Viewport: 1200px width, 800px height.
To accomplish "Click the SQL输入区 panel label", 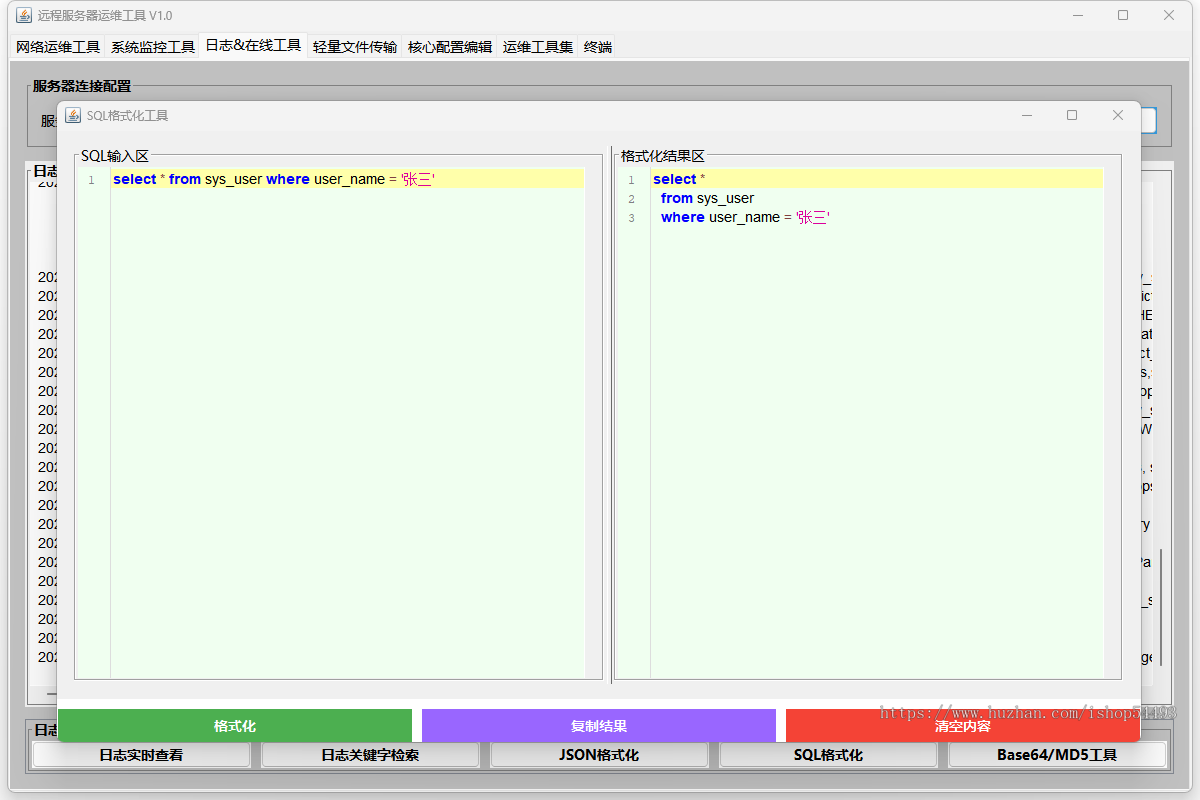I will click(x=115, y=156).
